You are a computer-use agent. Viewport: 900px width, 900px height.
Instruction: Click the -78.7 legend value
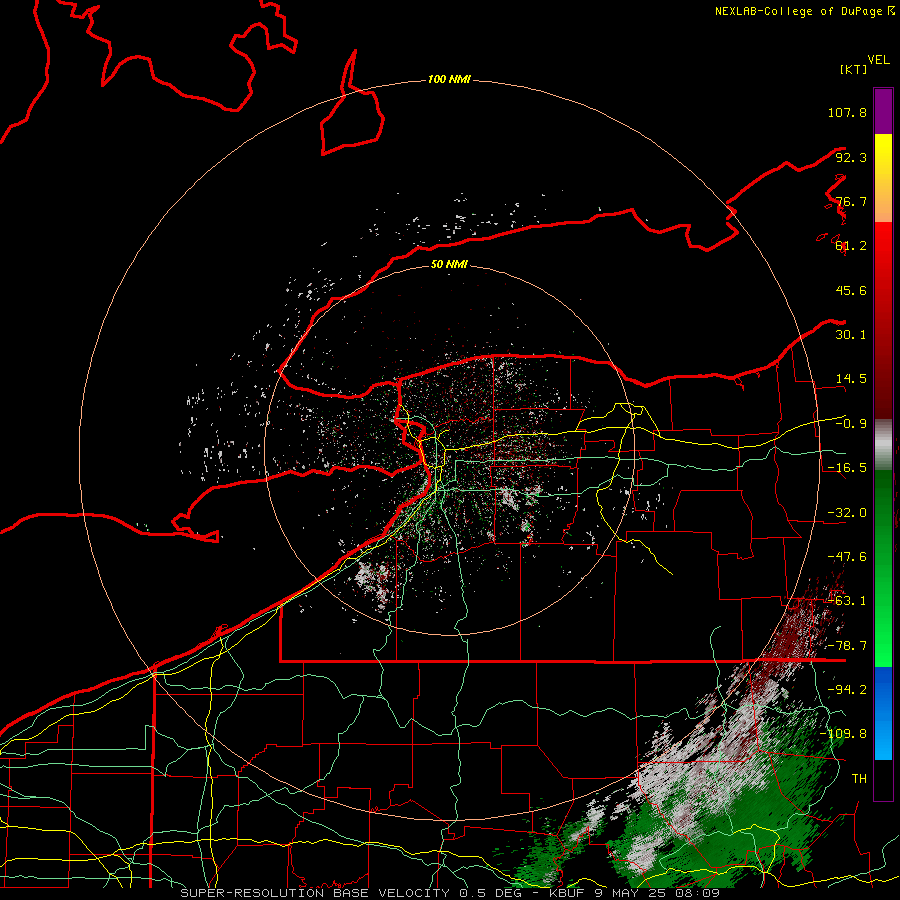[x=847, y=646]
